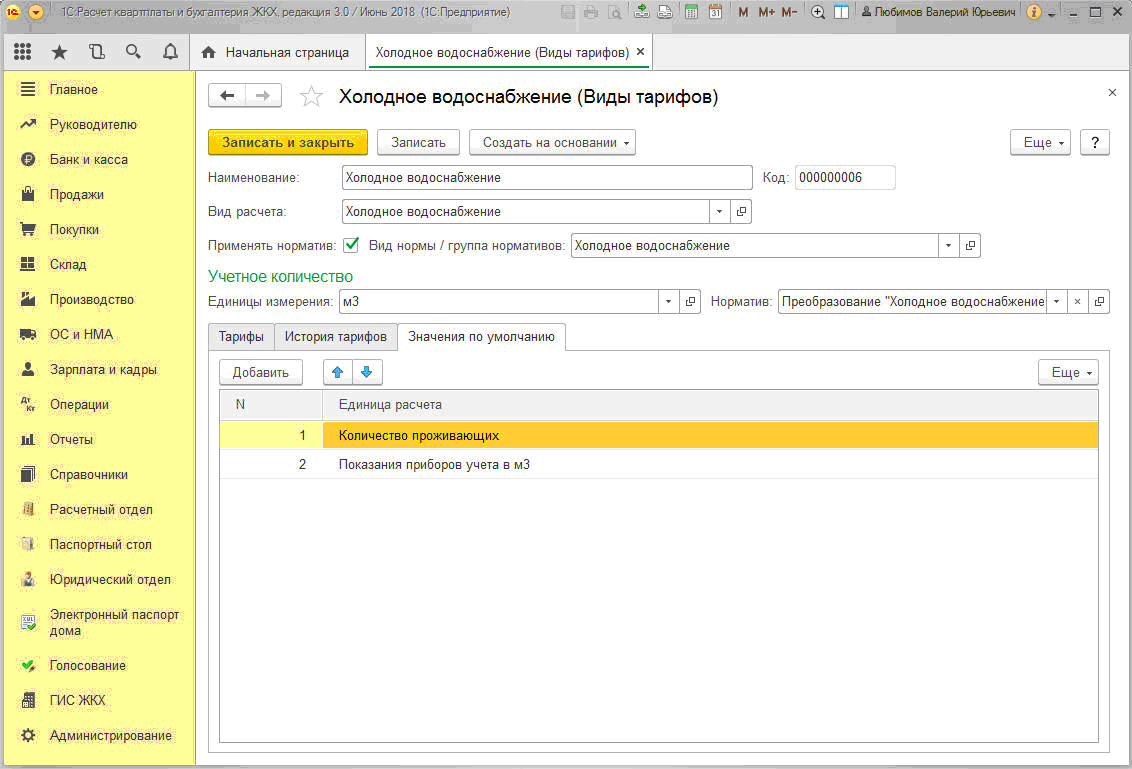The image size is (1132, 769).
Task: Switch to Начальная страница tab
Action: [277, 52]
